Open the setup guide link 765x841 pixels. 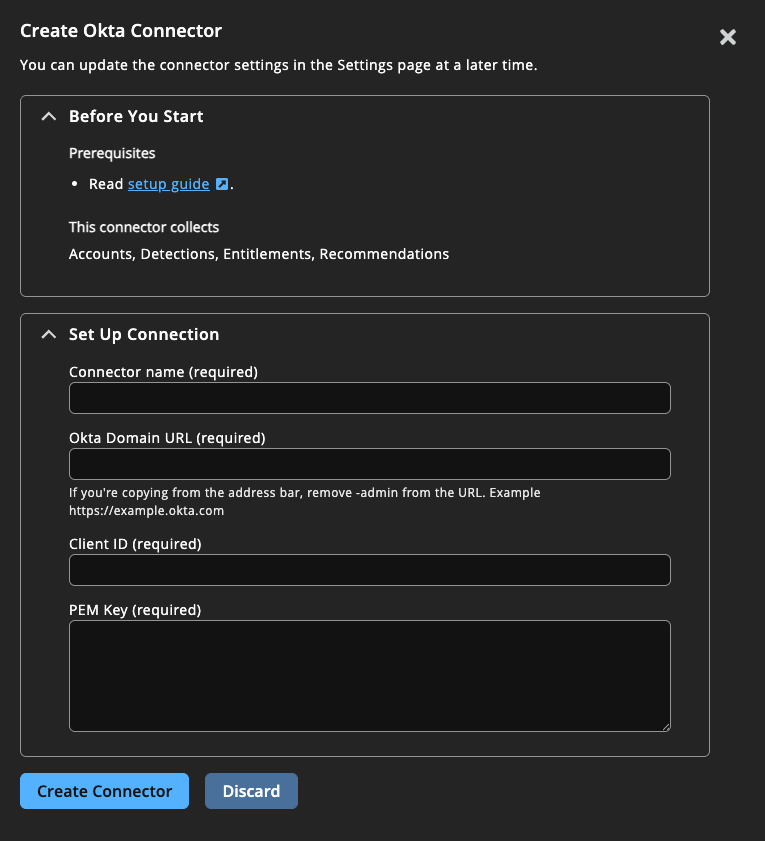coord(168,183)
